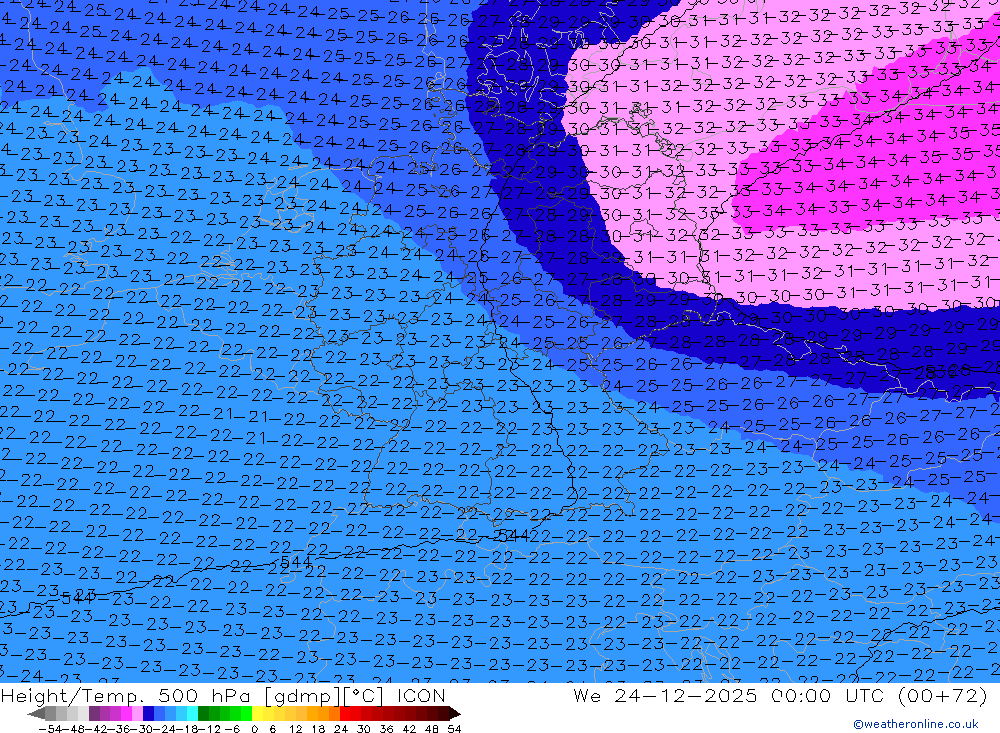The width and height of the screenshot is (1000, 733).
Task: Click positive legend value "12"
Action: (x=296, y=729)
